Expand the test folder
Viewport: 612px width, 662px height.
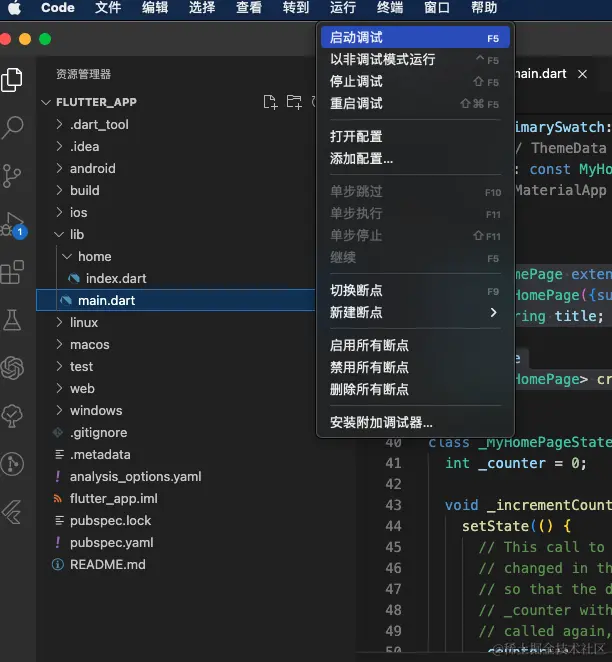tap(60, 366)
